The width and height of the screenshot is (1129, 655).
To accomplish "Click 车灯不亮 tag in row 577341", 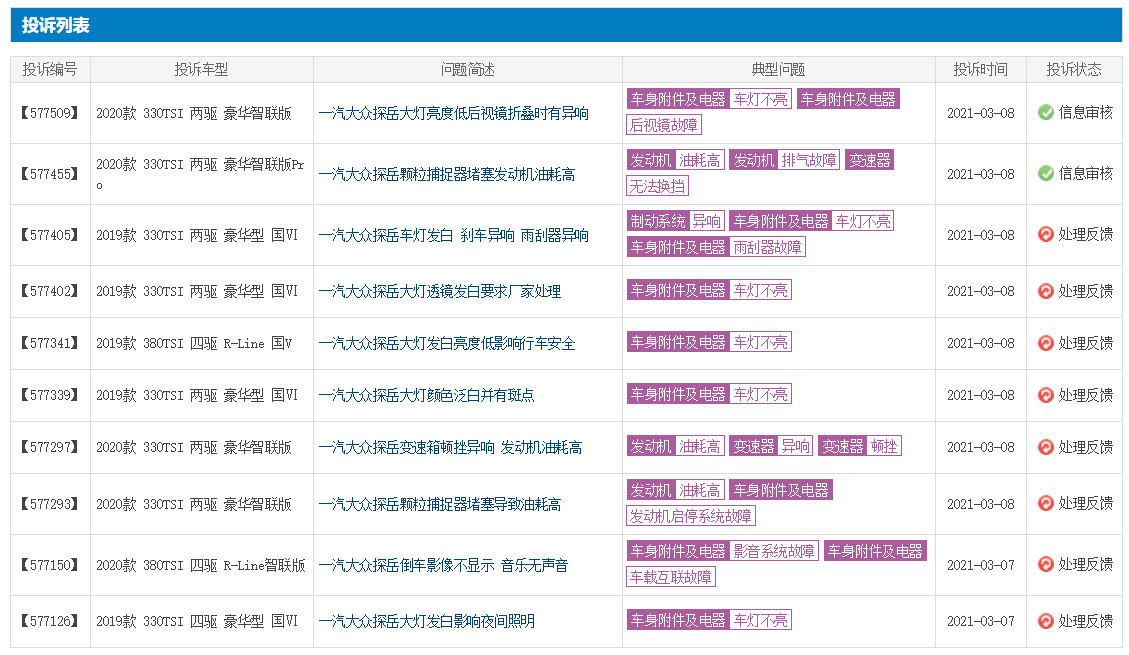I will (x=760, y=343).
